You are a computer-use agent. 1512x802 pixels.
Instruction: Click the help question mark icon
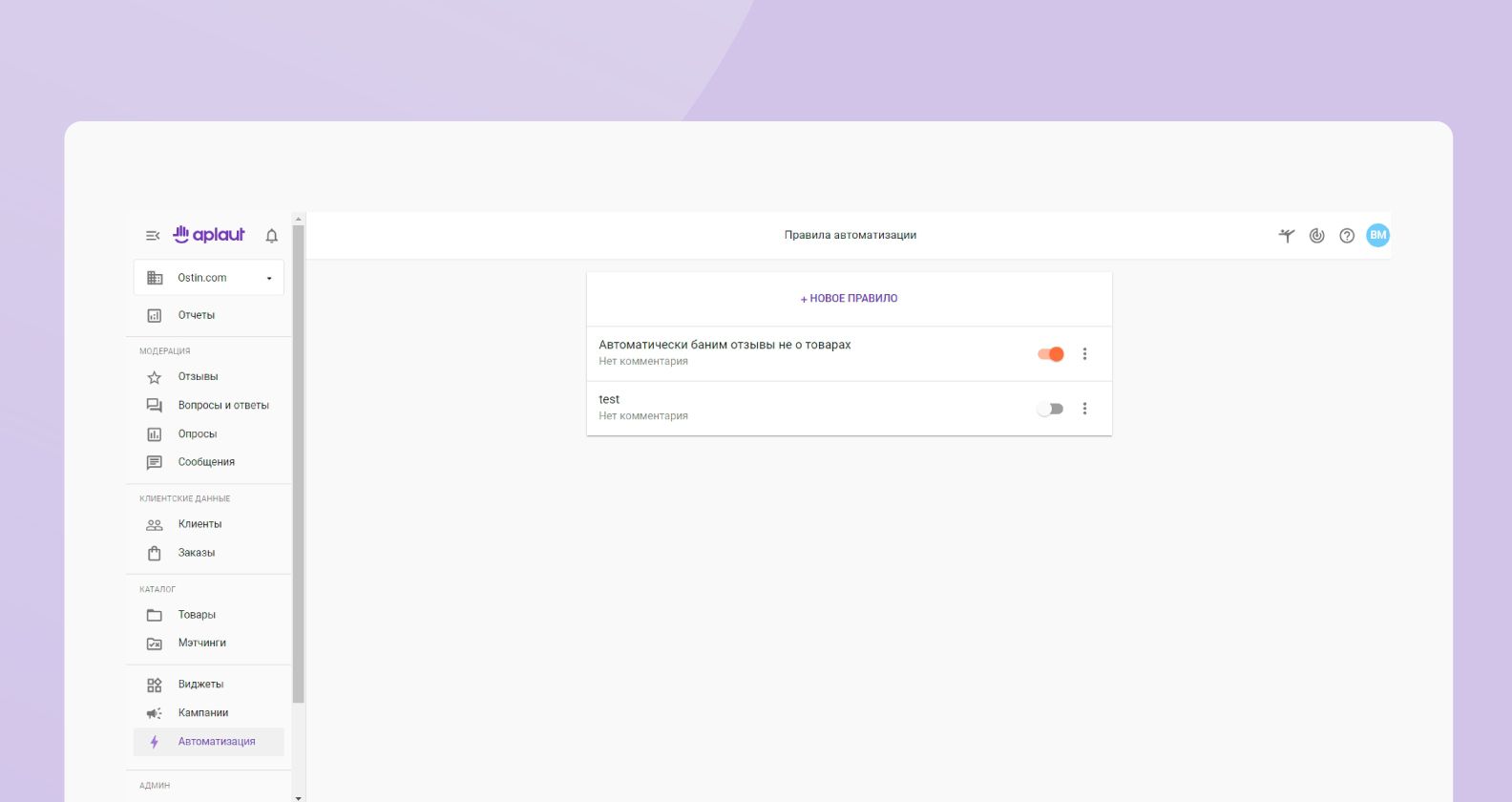click(1347, 236)
